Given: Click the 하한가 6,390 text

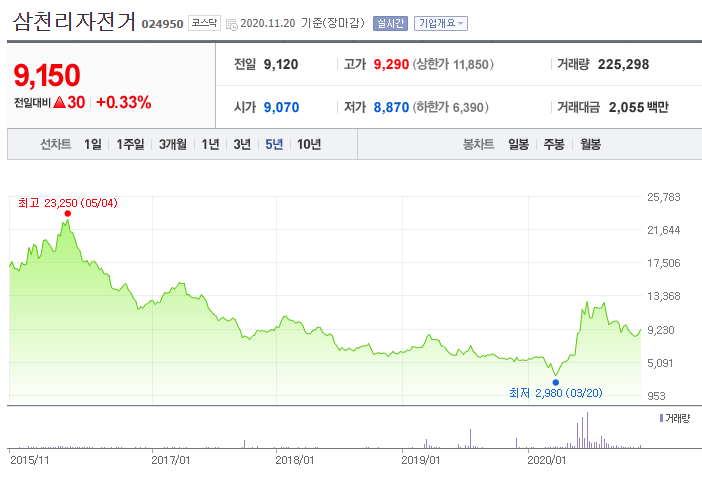Looking at the screenshot, I should pyautogui.click(x=450, y=107).
